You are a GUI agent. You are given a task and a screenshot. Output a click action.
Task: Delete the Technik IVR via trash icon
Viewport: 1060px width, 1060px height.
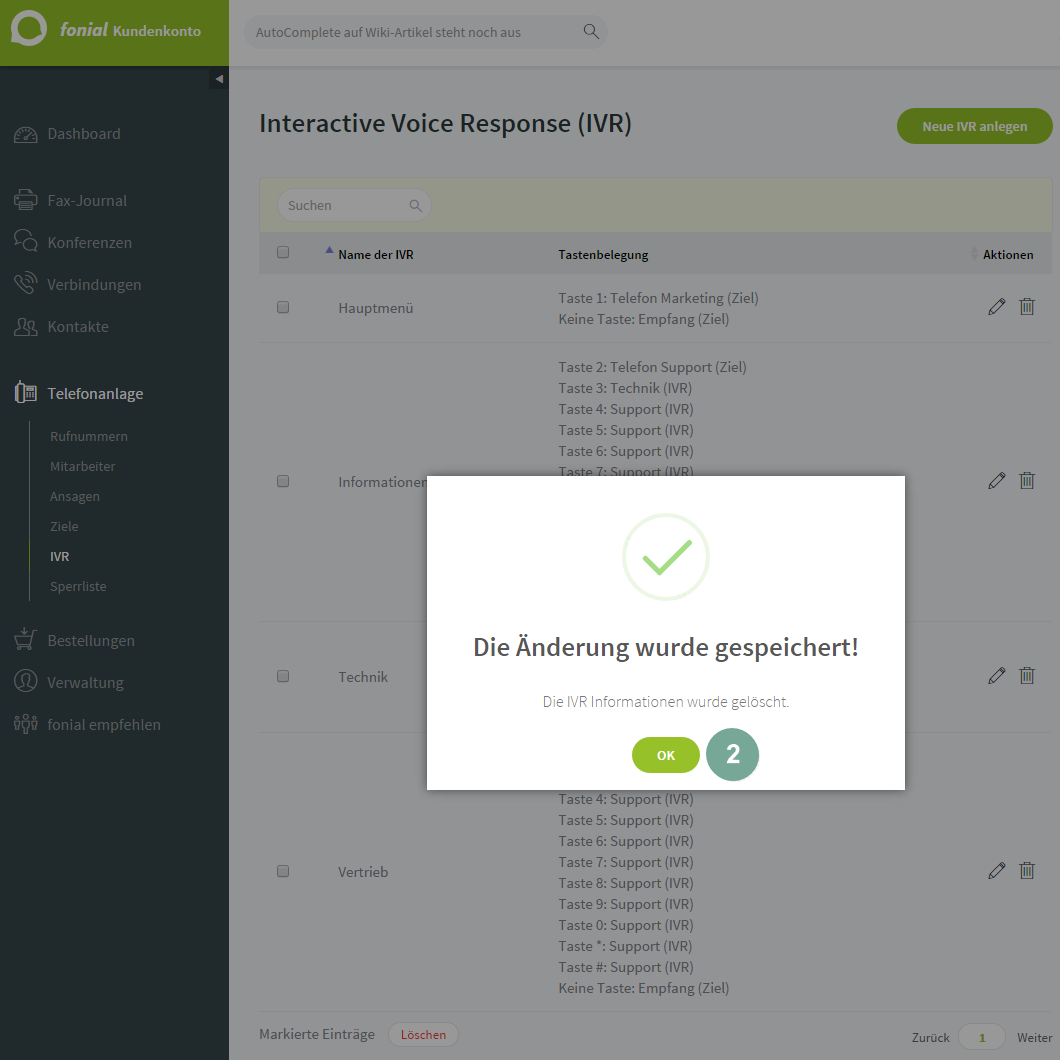[x=1027, y=675]
